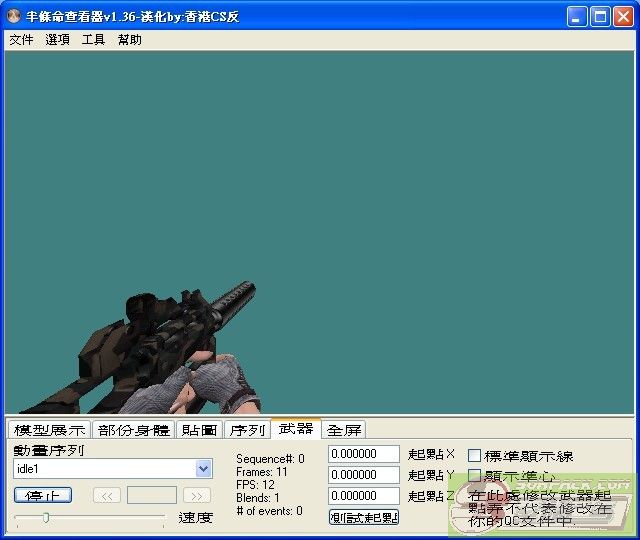Click the 起點Y value field
640x540 pixels.
364,475
